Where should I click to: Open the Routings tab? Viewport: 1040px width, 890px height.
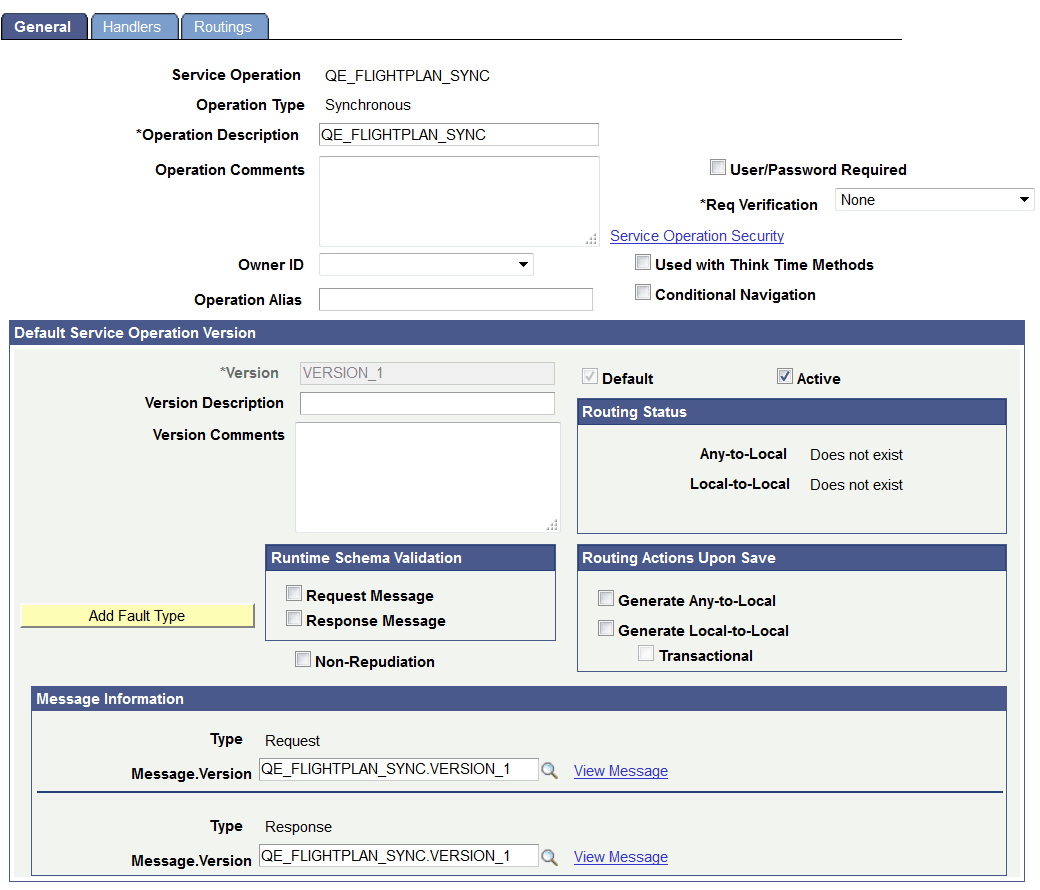click(x=224, y=26)
